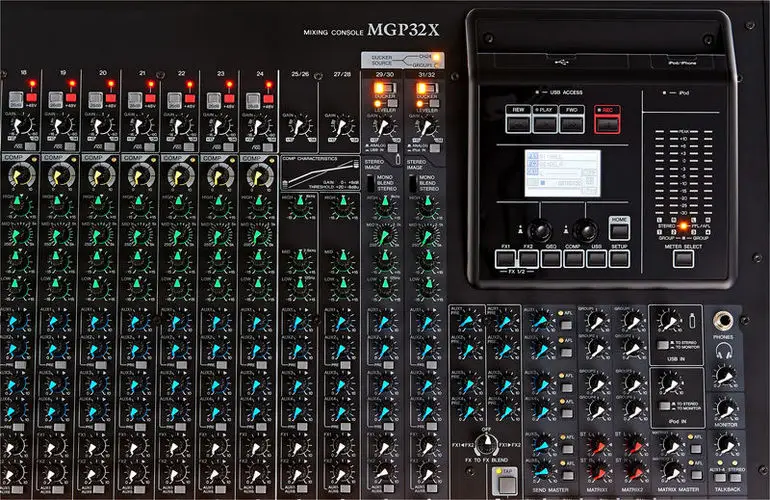Turn the AUX1 send knob on channel 20

coord(100,322)
